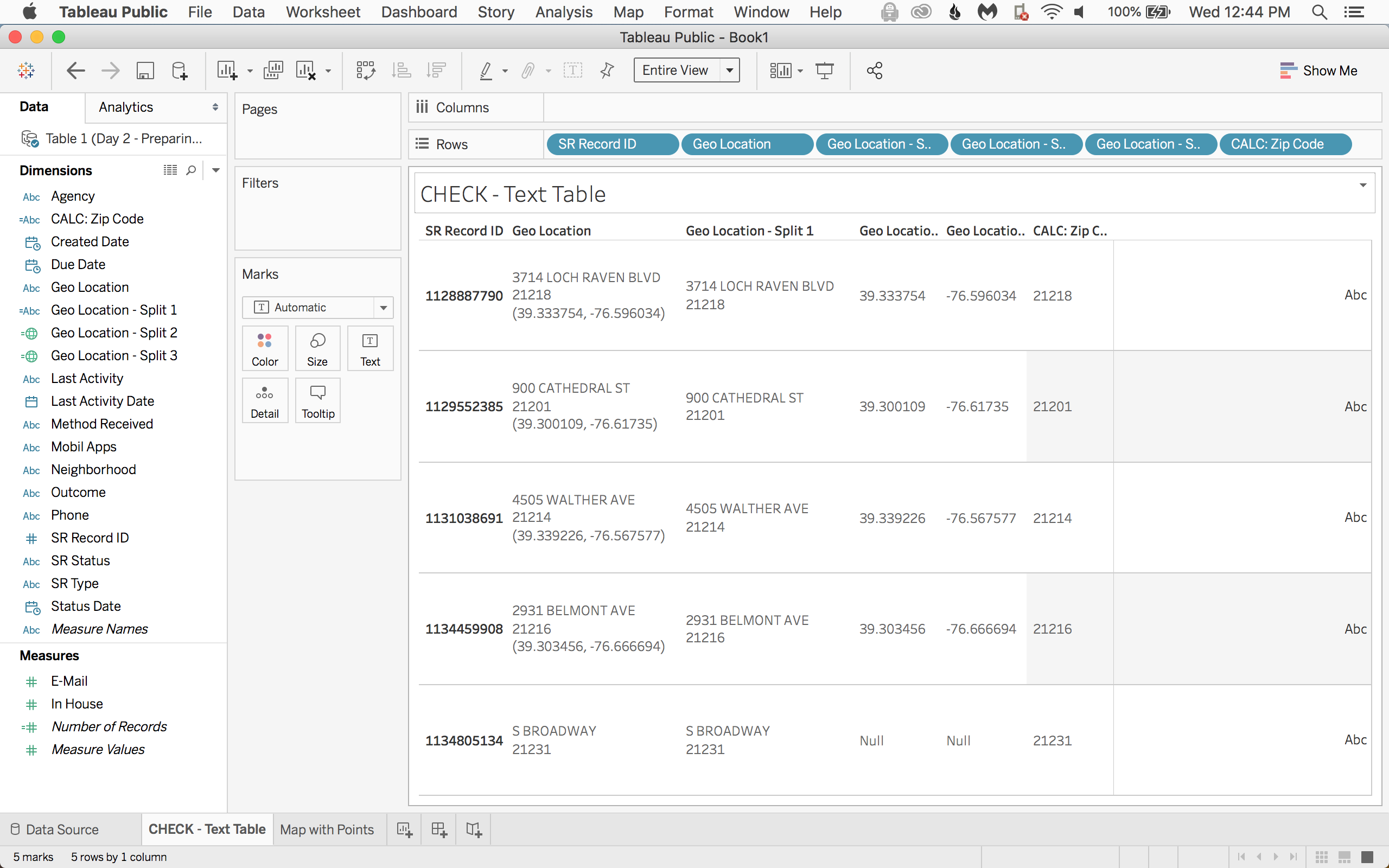Open the sheet title dropdown arrow

pos(1363,185)
